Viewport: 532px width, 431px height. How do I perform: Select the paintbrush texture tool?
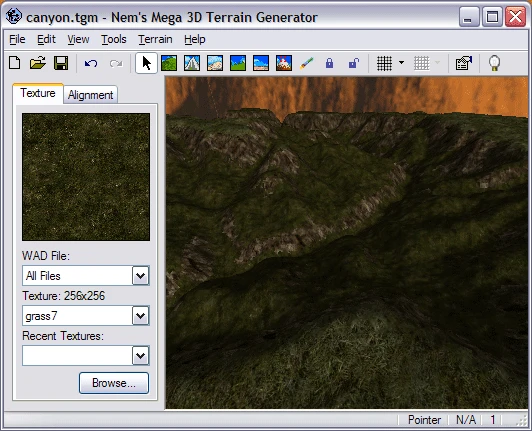(x=307, y=63)
